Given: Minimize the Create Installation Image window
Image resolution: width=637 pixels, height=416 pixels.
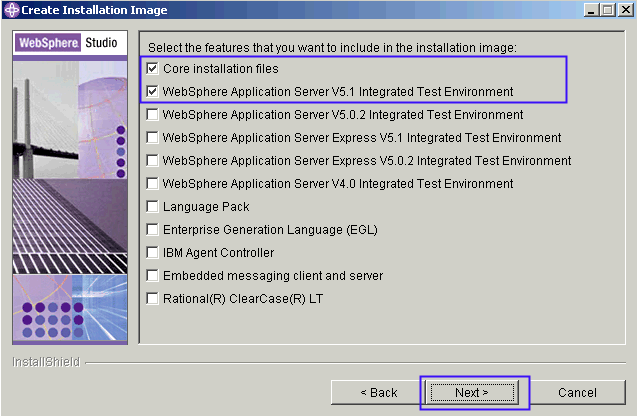Looking at the screenshot, I should 592,10.
